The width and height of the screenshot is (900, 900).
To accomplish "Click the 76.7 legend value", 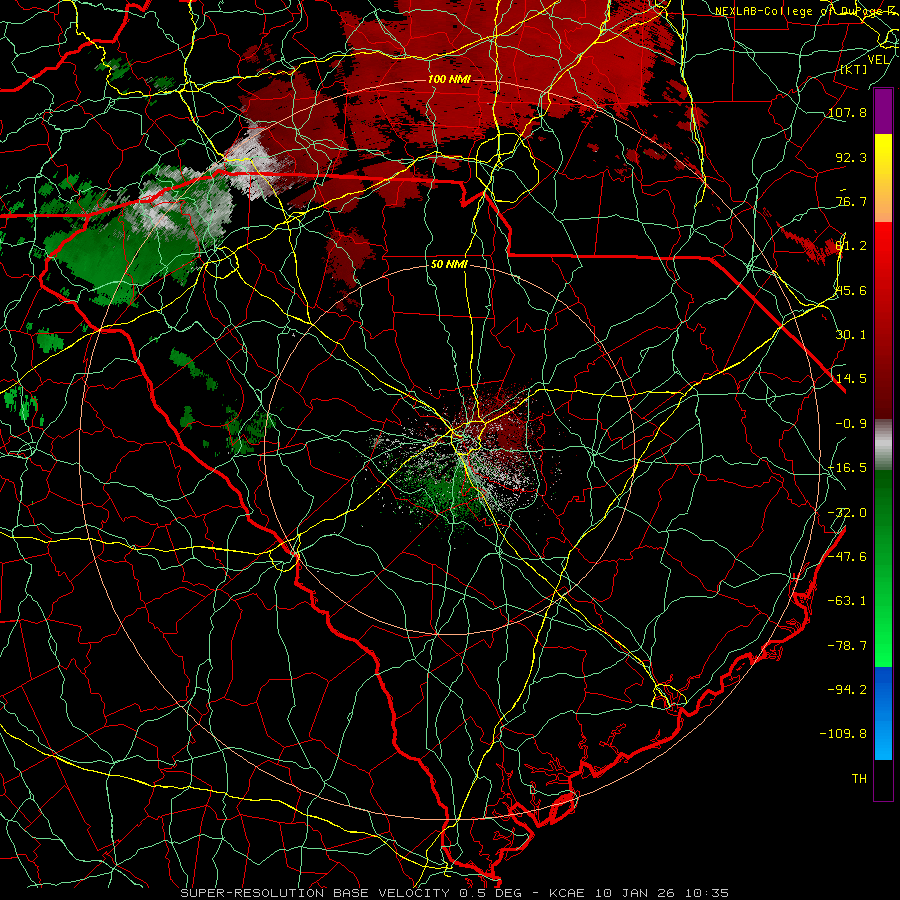I will 851,201.
